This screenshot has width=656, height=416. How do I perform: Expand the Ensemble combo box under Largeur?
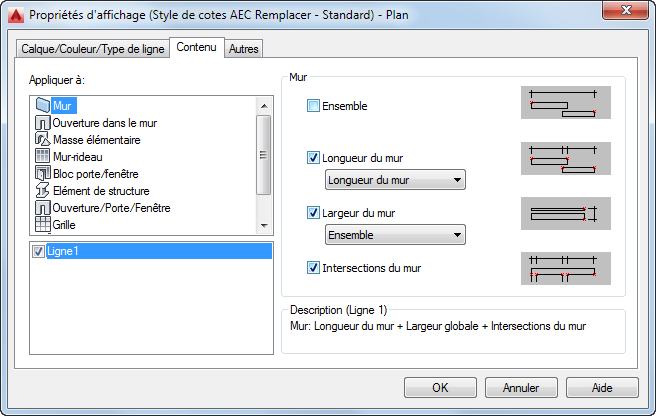(x=396, y=235)
